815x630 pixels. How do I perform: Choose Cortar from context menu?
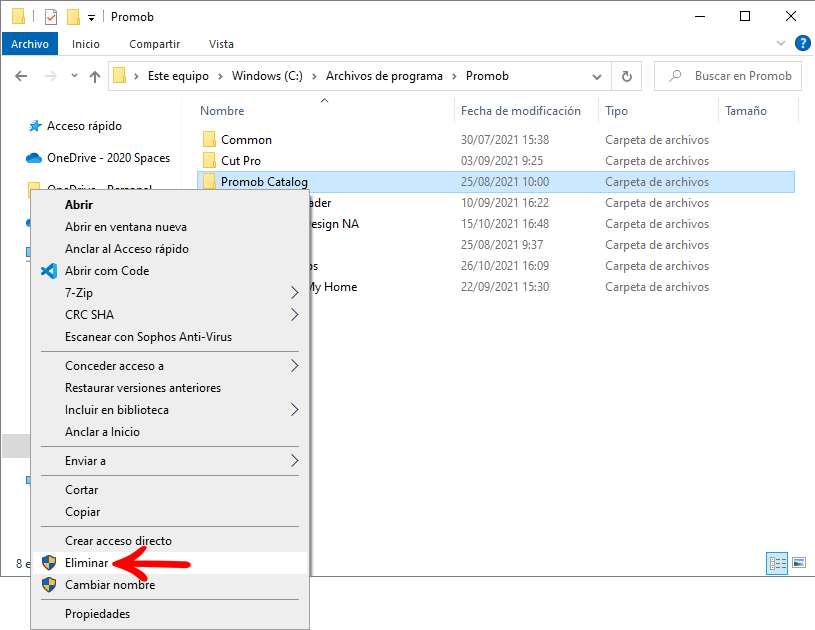coord(170,490)
